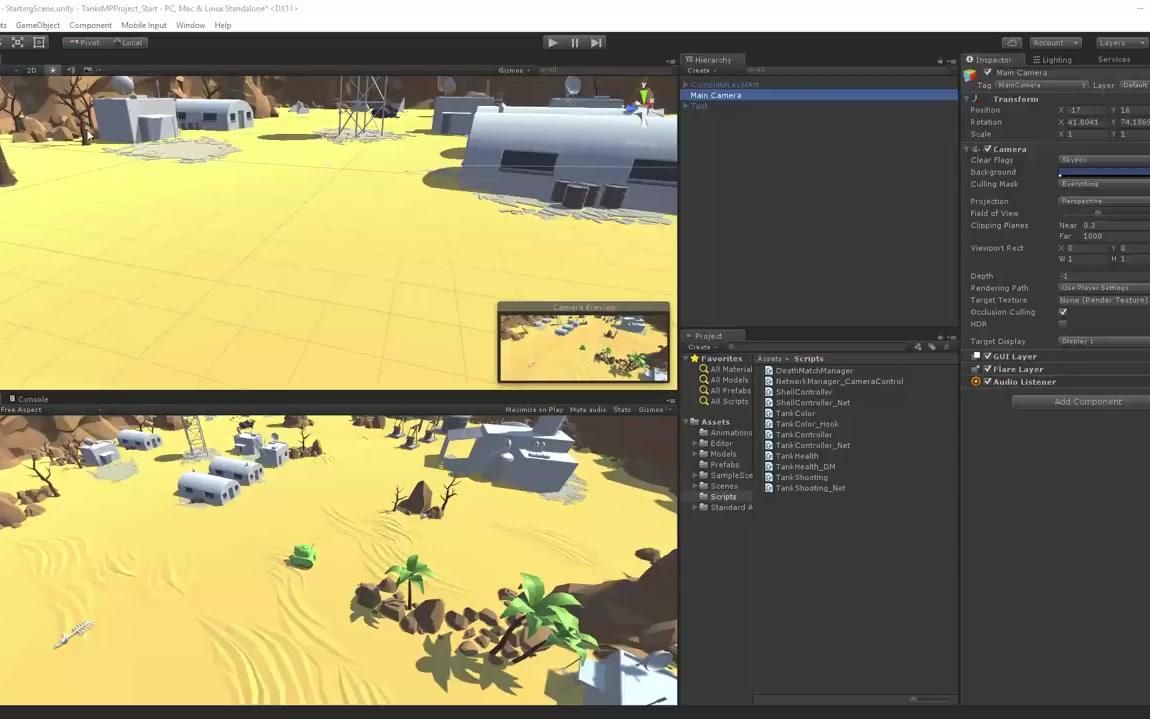The height and width of the screenshot is (719, 1150).
Task: Toggle Main Camera active checkbox
Action: (x=988, y=73)
